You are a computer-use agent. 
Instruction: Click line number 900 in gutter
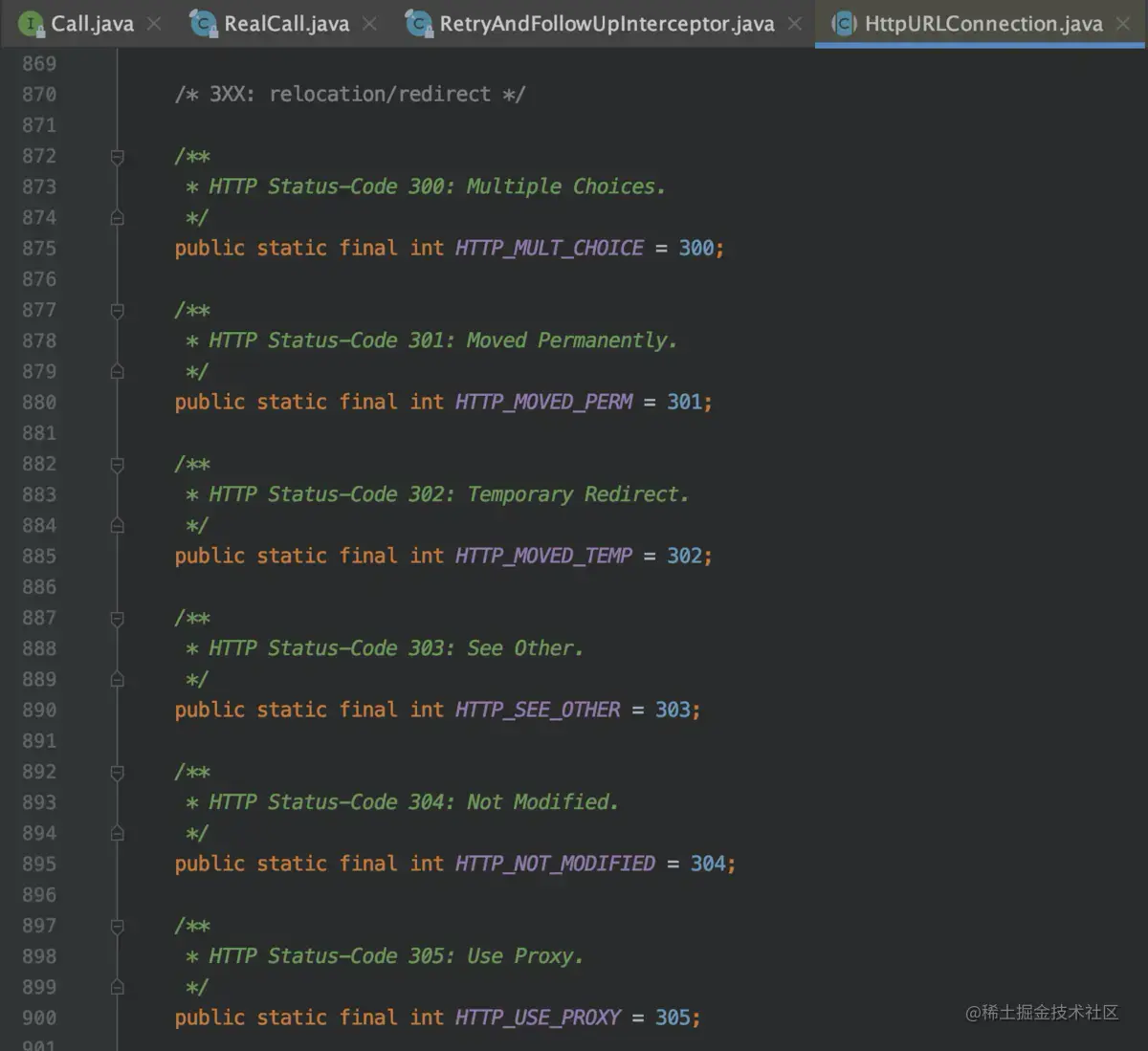coord(39,1018)
